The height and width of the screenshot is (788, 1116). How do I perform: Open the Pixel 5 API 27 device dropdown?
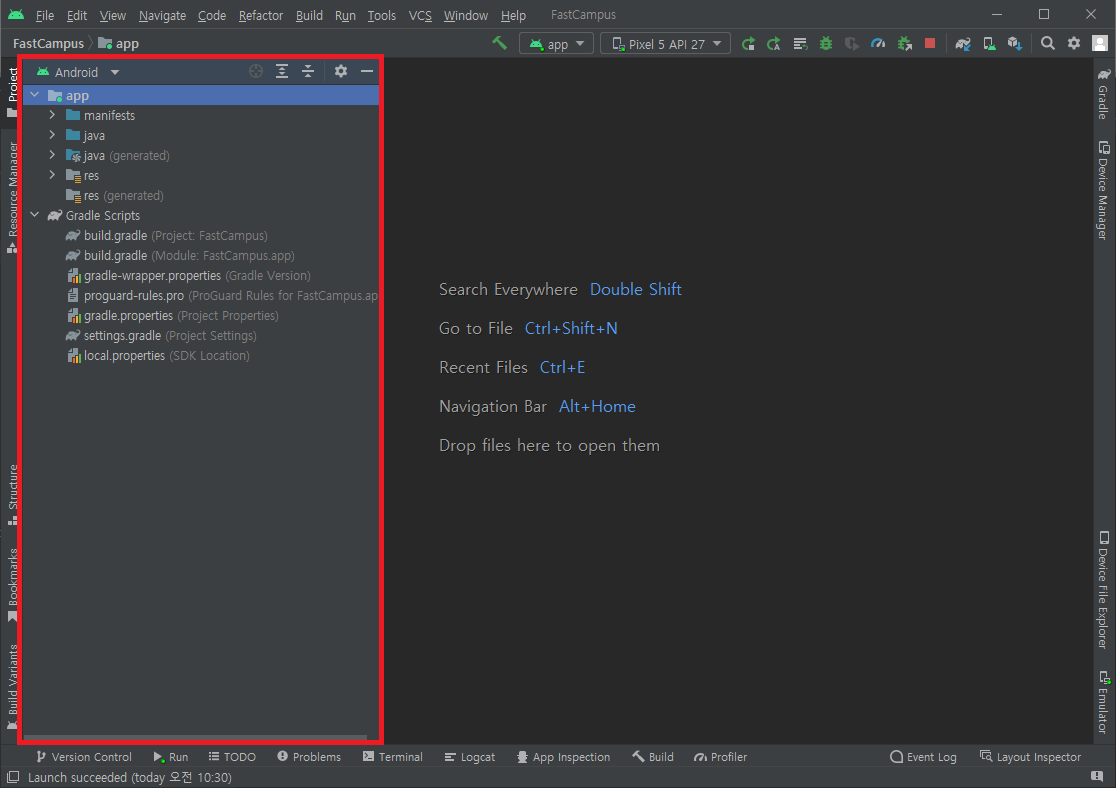pos(665,44)
